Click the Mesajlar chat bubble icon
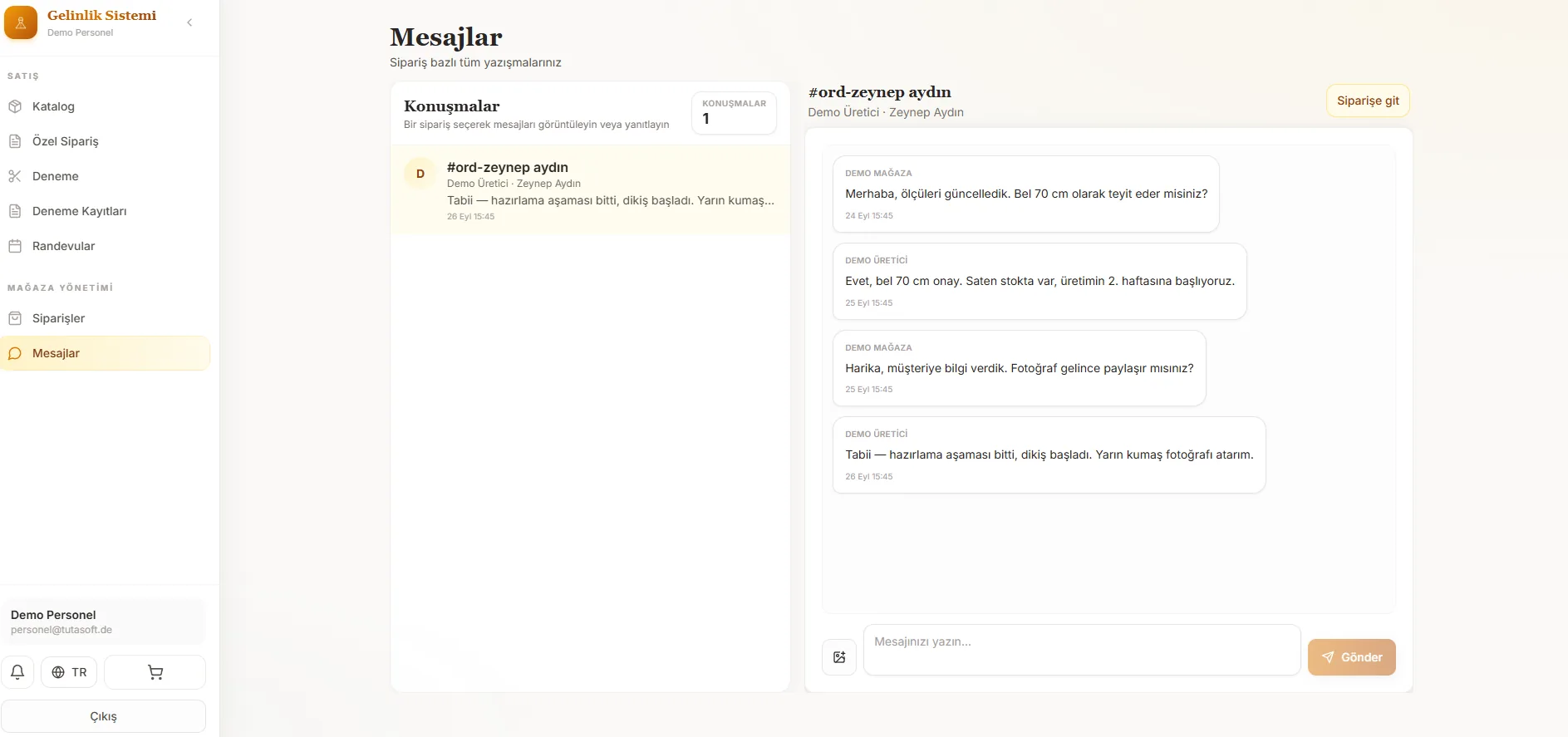 pos(15,353)
